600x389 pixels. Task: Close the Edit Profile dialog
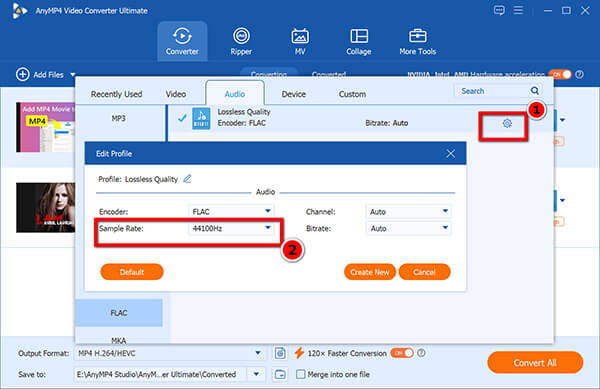451,153
